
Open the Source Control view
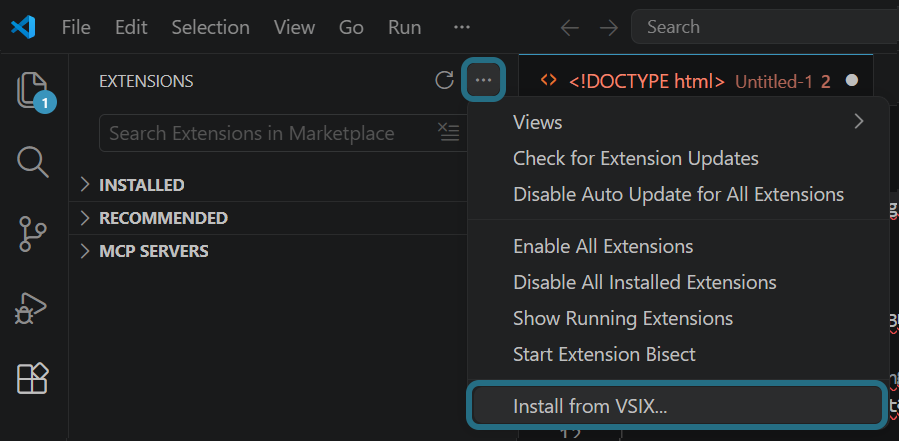click(x=33, y=234)
